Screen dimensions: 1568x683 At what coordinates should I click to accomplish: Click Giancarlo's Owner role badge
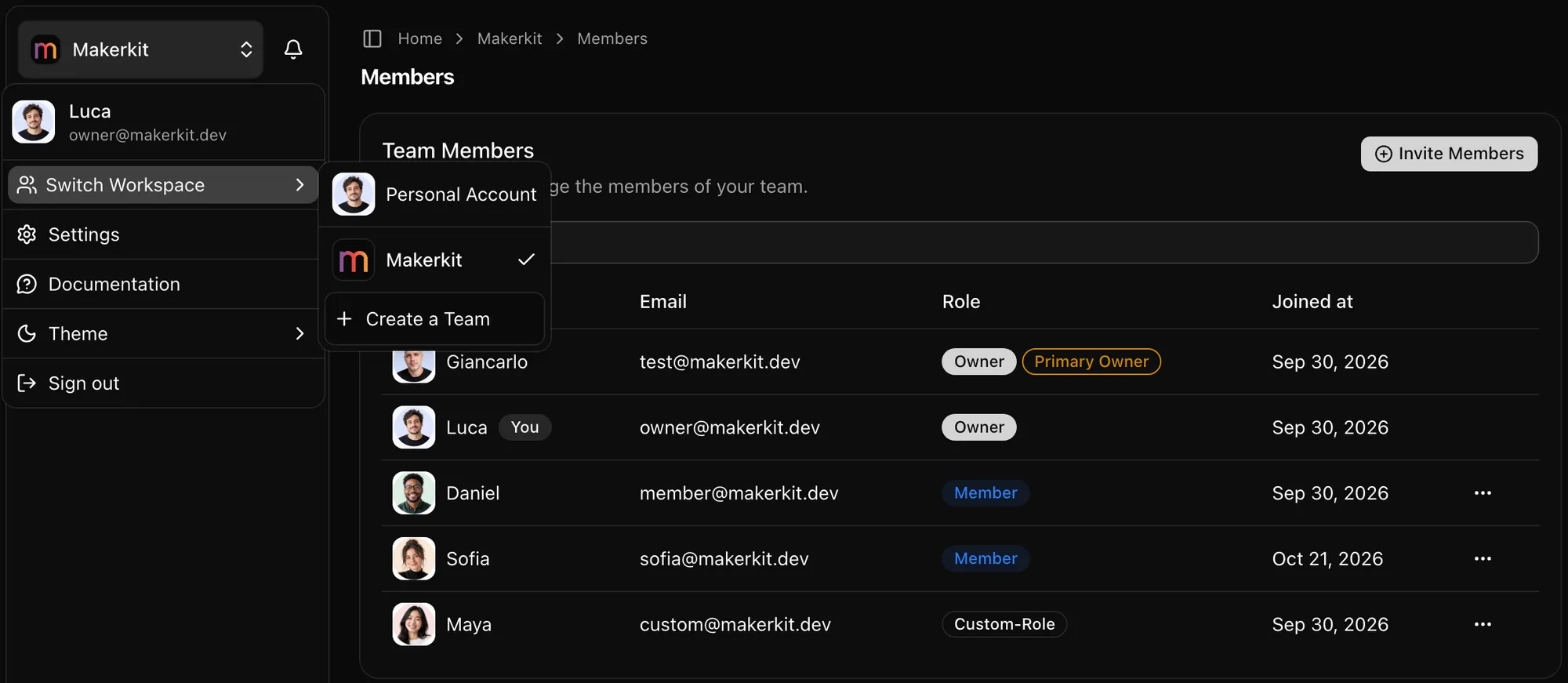(x=979, y=361)
